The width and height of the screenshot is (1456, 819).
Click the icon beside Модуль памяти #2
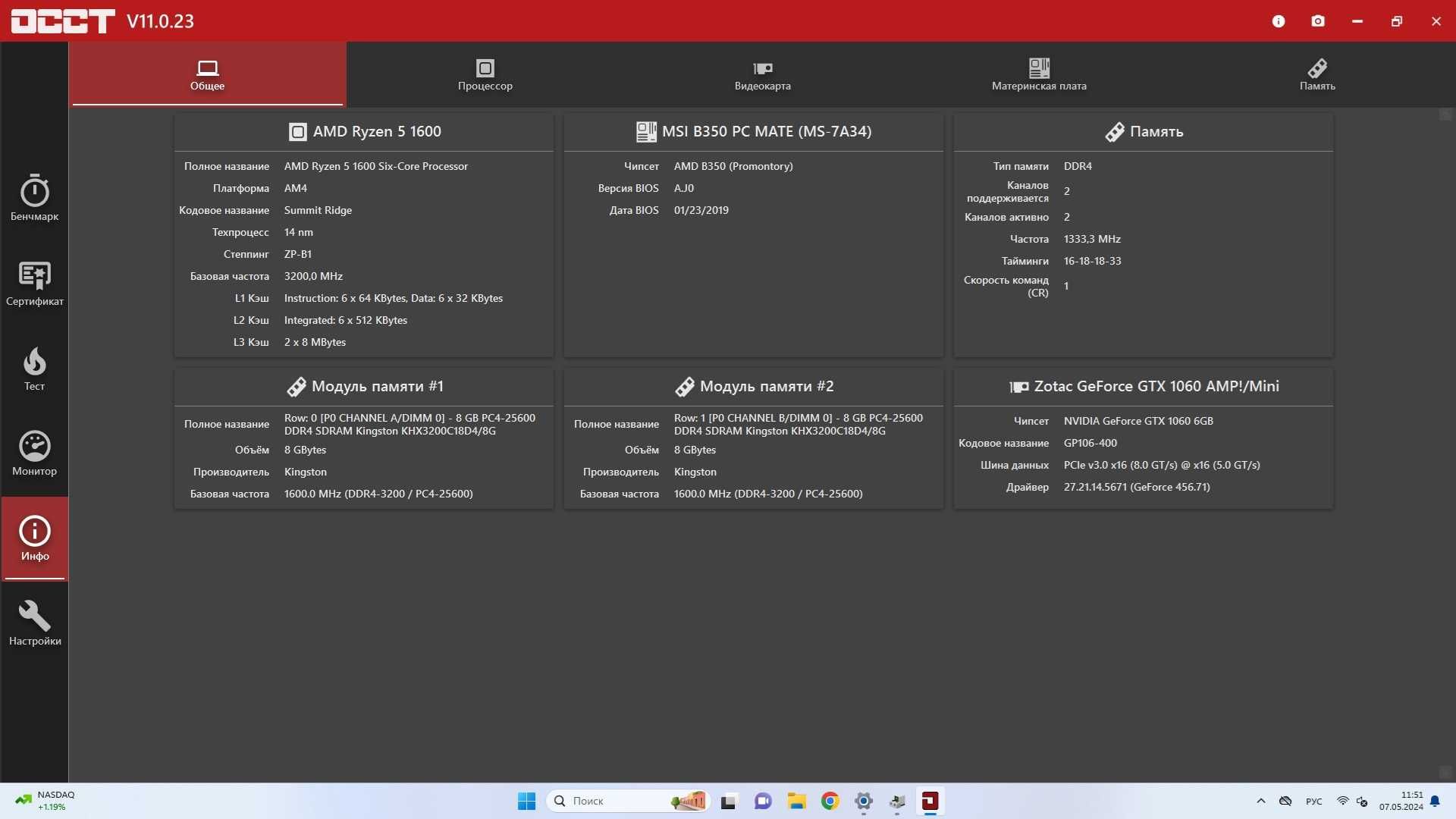click(x=685, y=387)
